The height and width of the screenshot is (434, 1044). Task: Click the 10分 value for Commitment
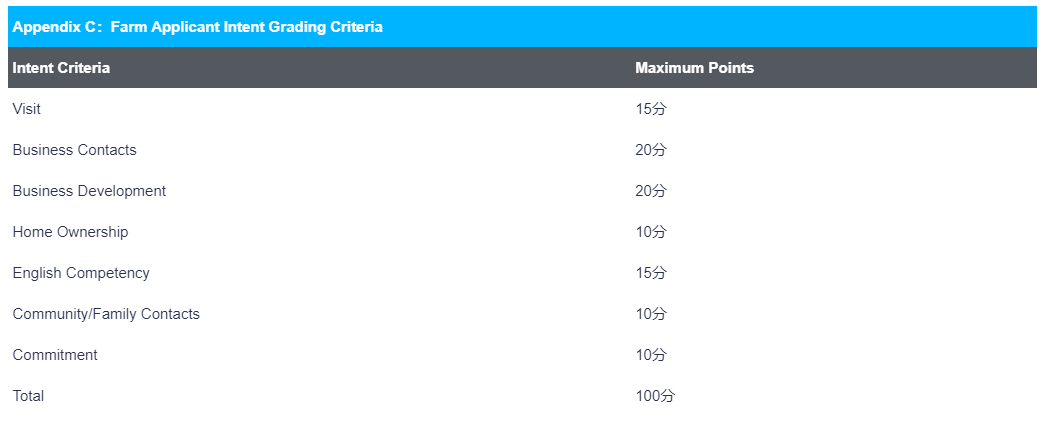pos(651,355)
